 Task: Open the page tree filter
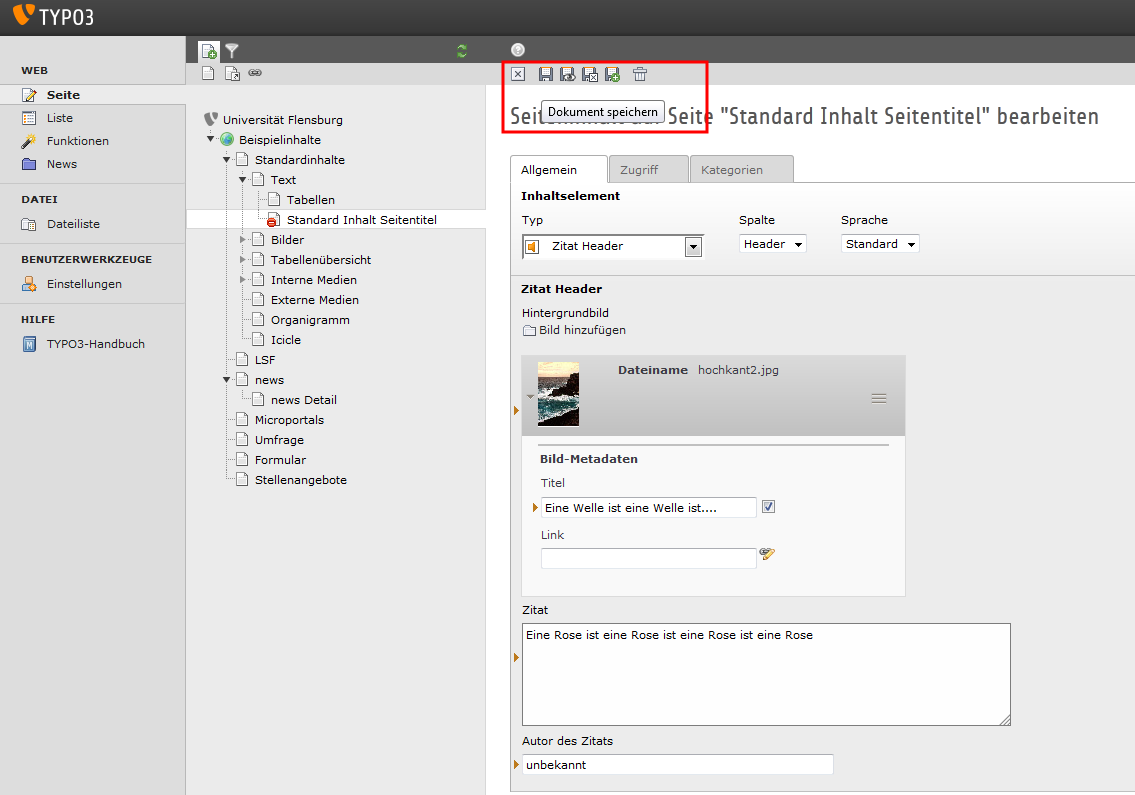pos(232,50)
